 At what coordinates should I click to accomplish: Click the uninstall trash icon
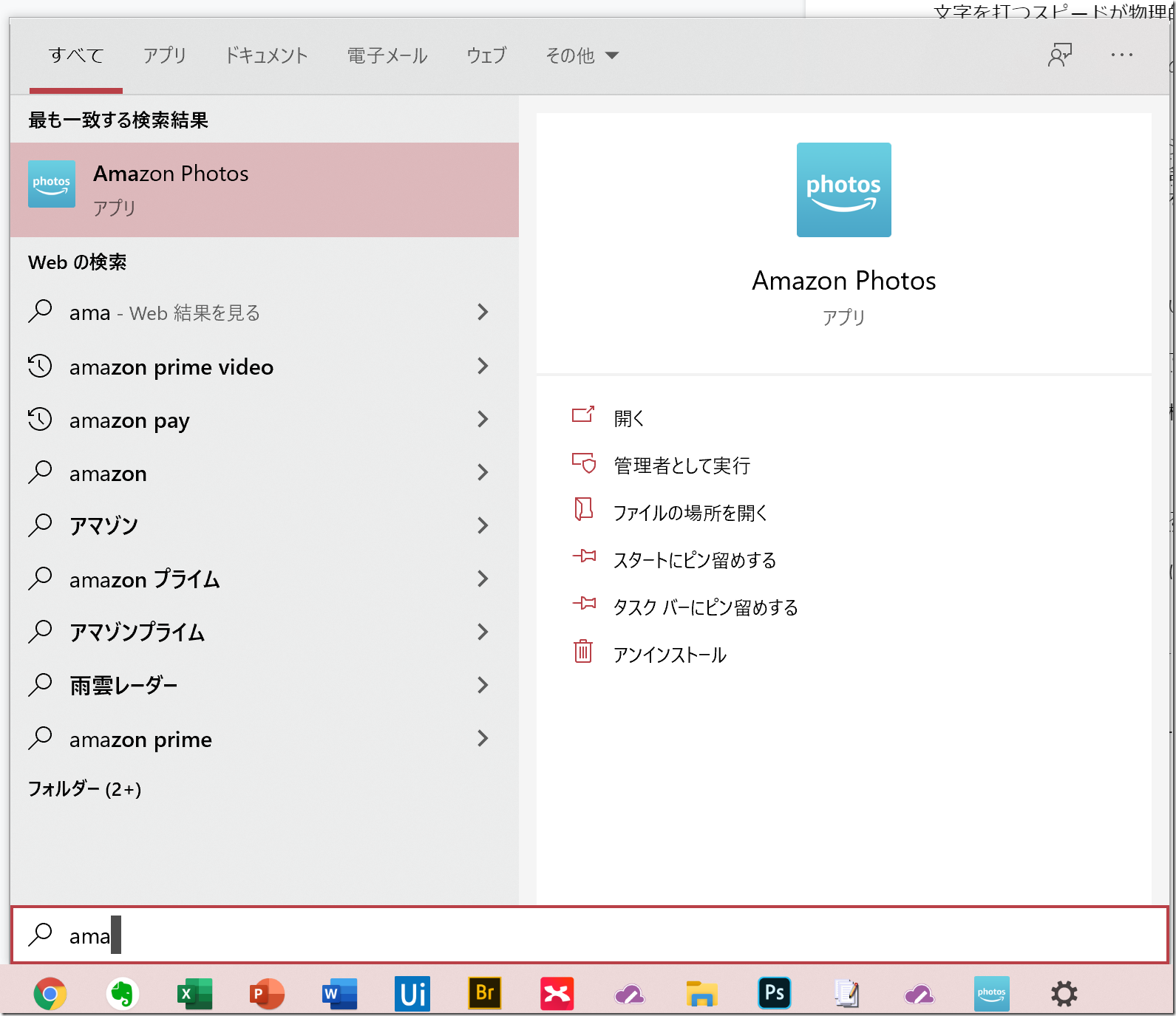[x=583, y=651]
